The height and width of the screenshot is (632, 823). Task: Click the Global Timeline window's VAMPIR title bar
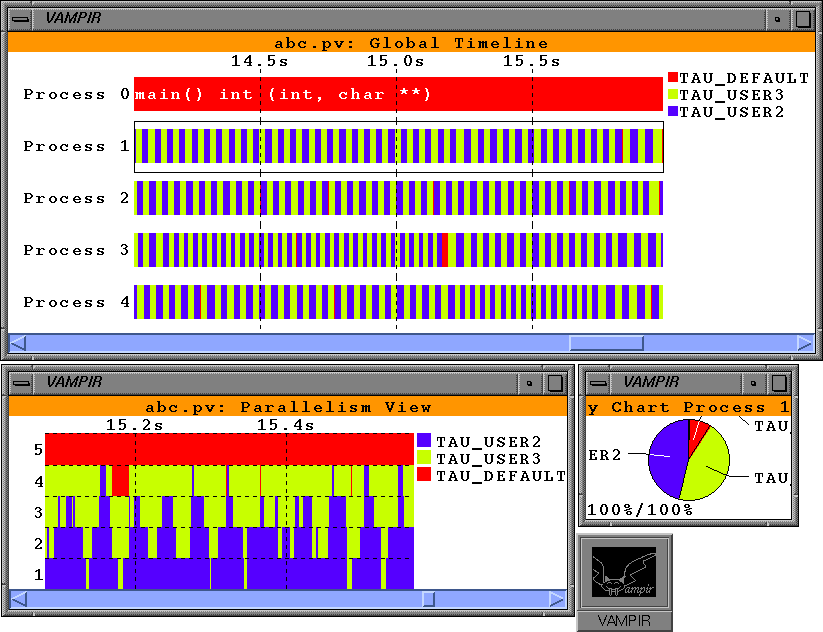coord(399,19)
